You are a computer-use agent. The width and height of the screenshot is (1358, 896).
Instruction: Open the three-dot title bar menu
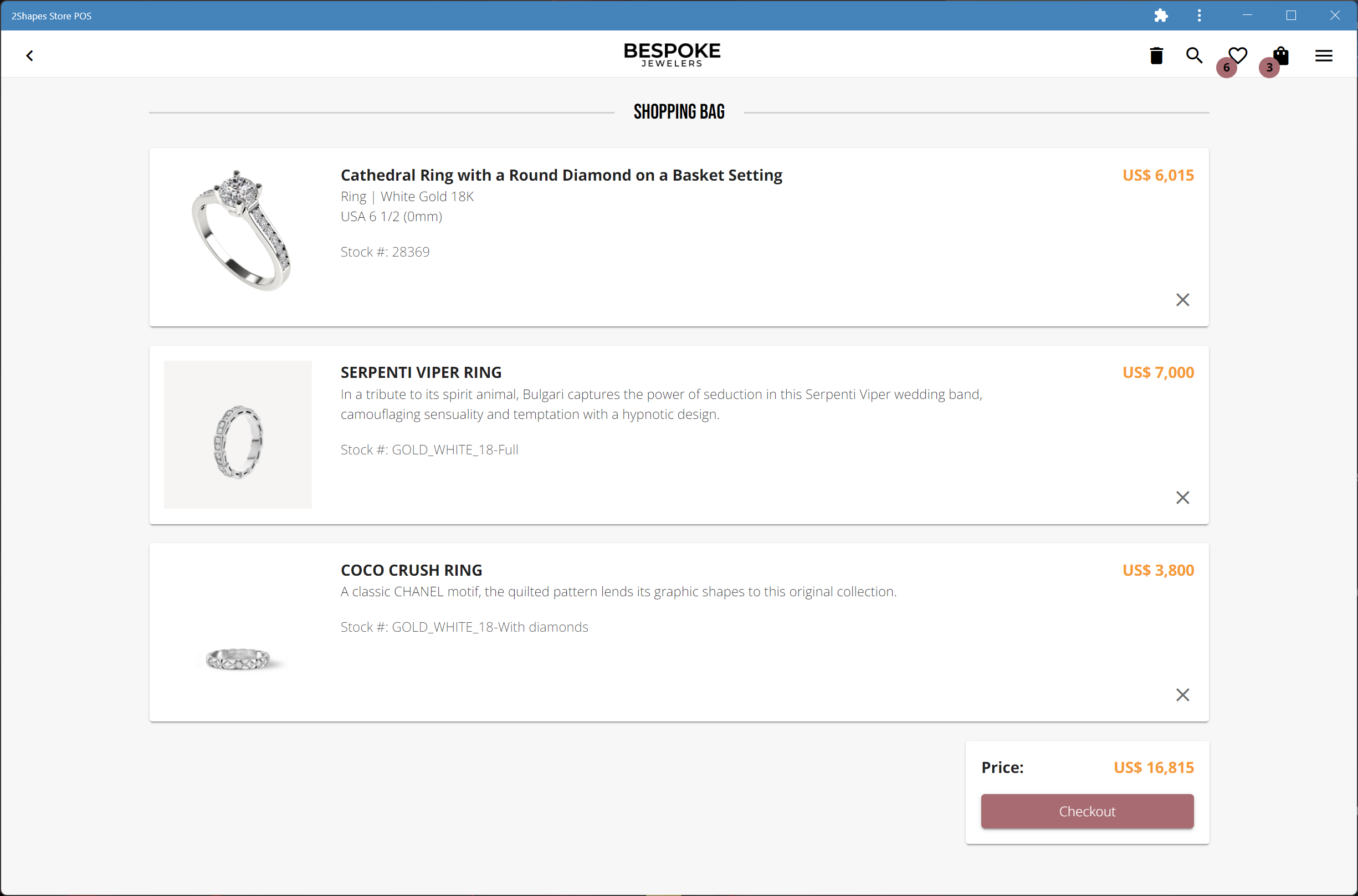(1199, 16)
